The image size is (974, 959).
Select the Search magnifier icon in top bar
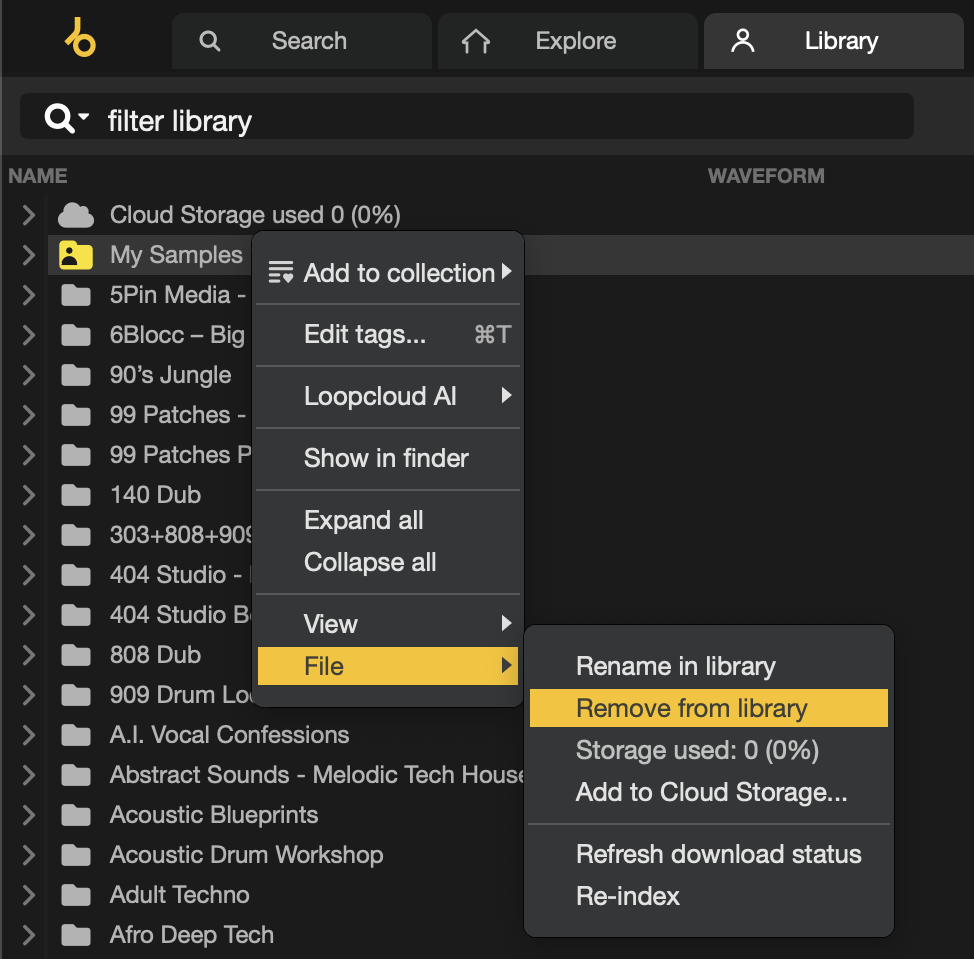209,41
